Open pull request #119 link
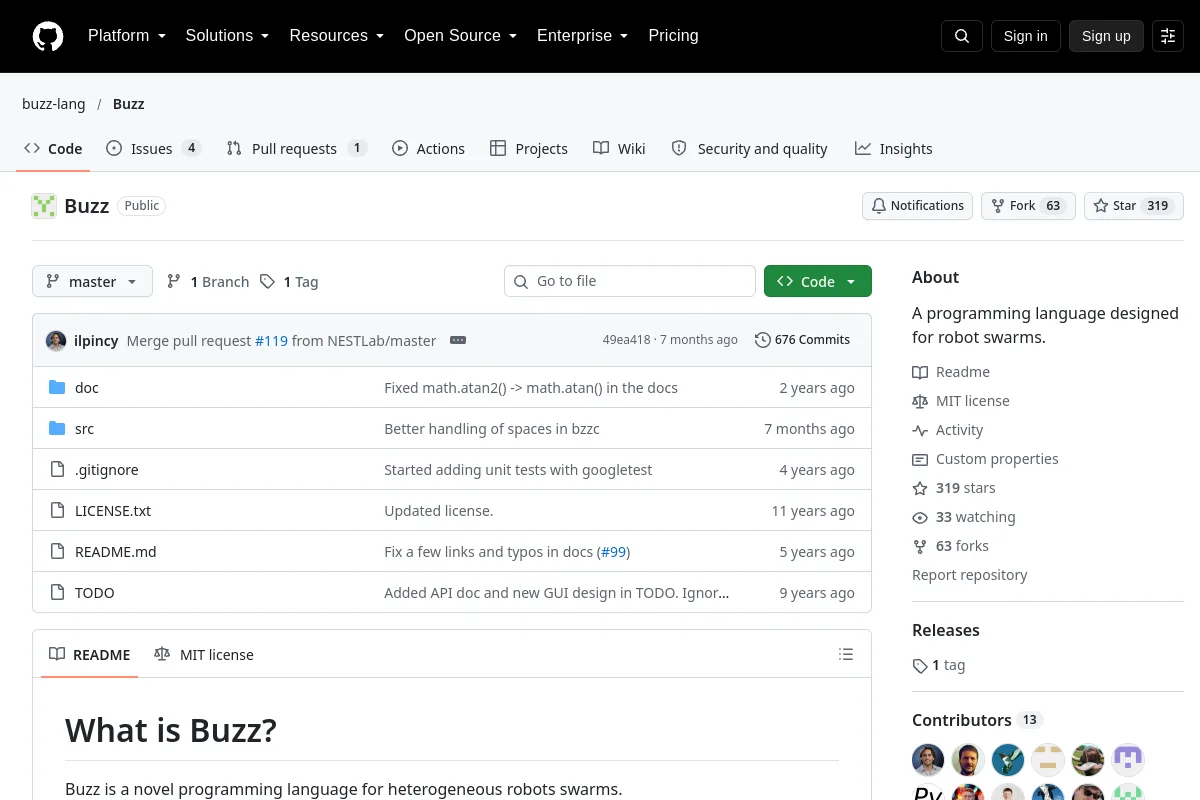 [271, 341]
